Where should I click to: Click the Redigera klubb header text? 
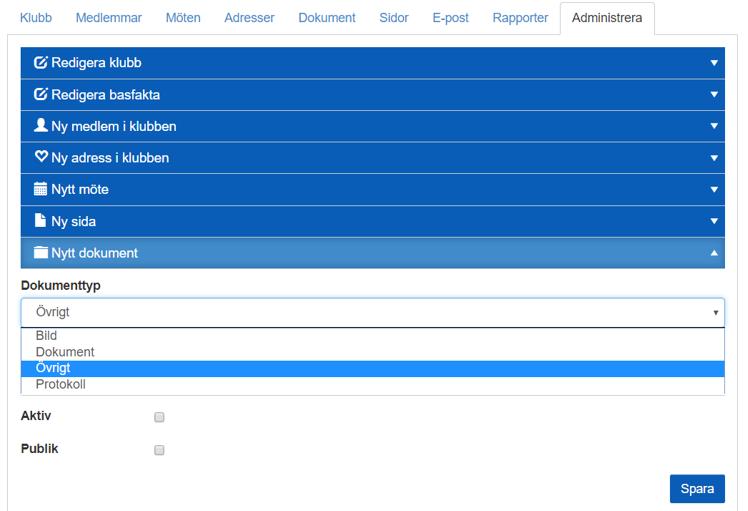[x=96, y=63]
